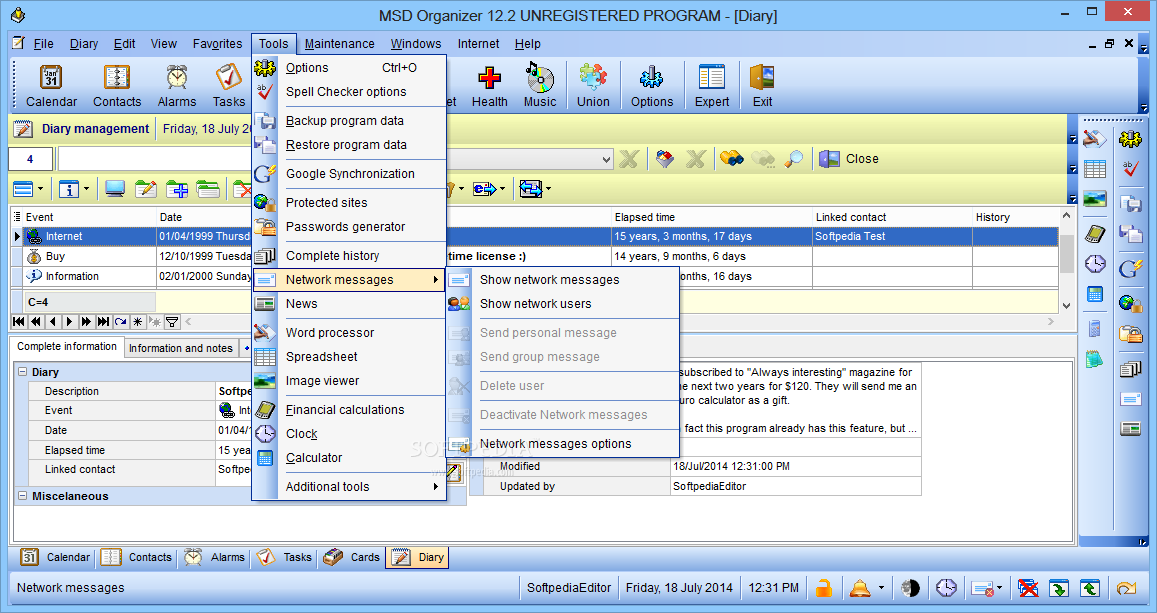Open the Tasks toolbar icon
The width and height of the screenshot is (1157, 613).
point(228,86)
